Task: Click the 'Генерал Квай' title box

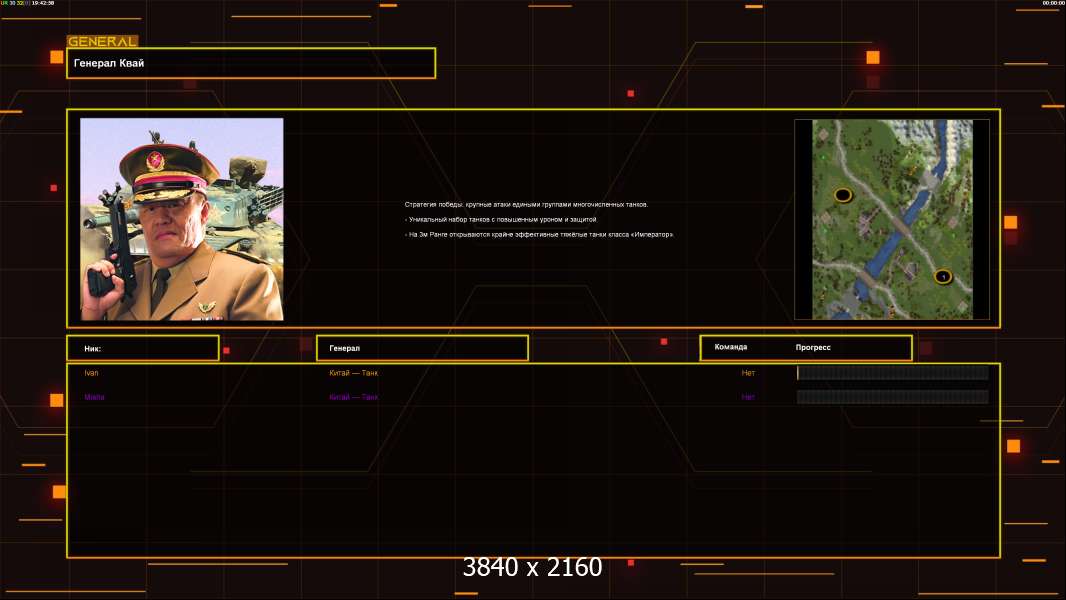Action: coord(251,63)
